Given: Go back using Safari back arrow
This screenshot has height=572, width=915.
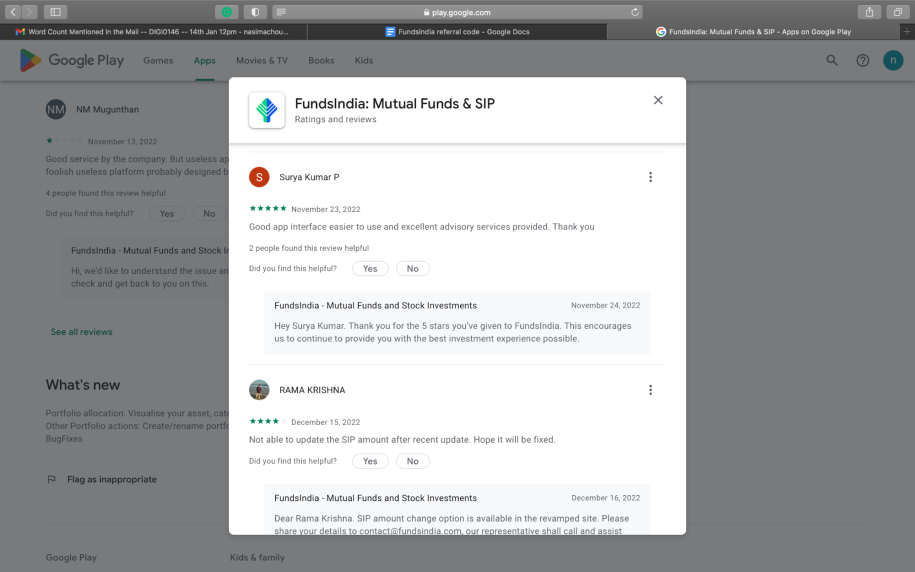Looking at the screenshot, I should point(13,12).
